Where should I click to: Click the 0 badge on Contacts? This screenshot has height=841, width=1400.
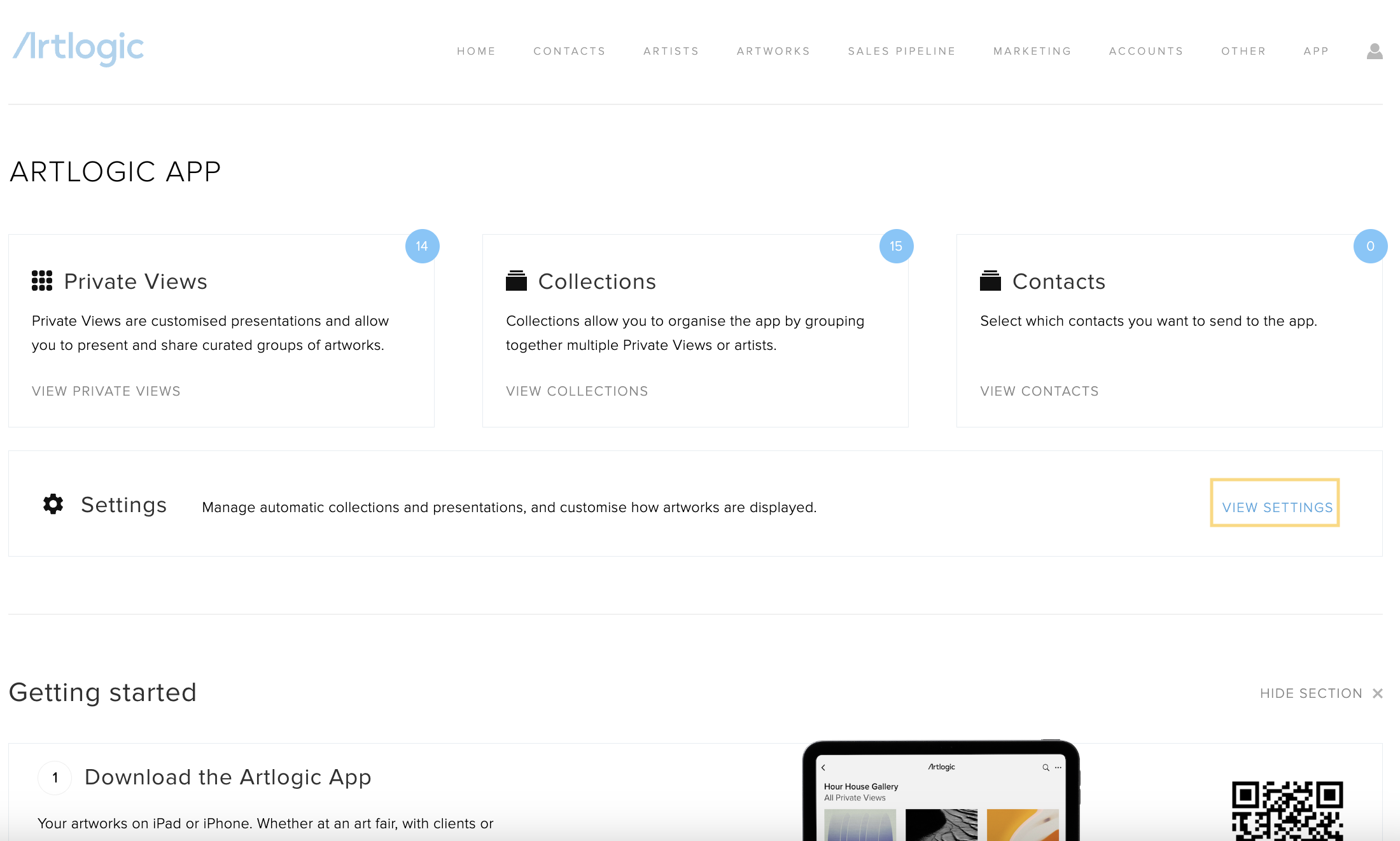(x=1371, y=246)
